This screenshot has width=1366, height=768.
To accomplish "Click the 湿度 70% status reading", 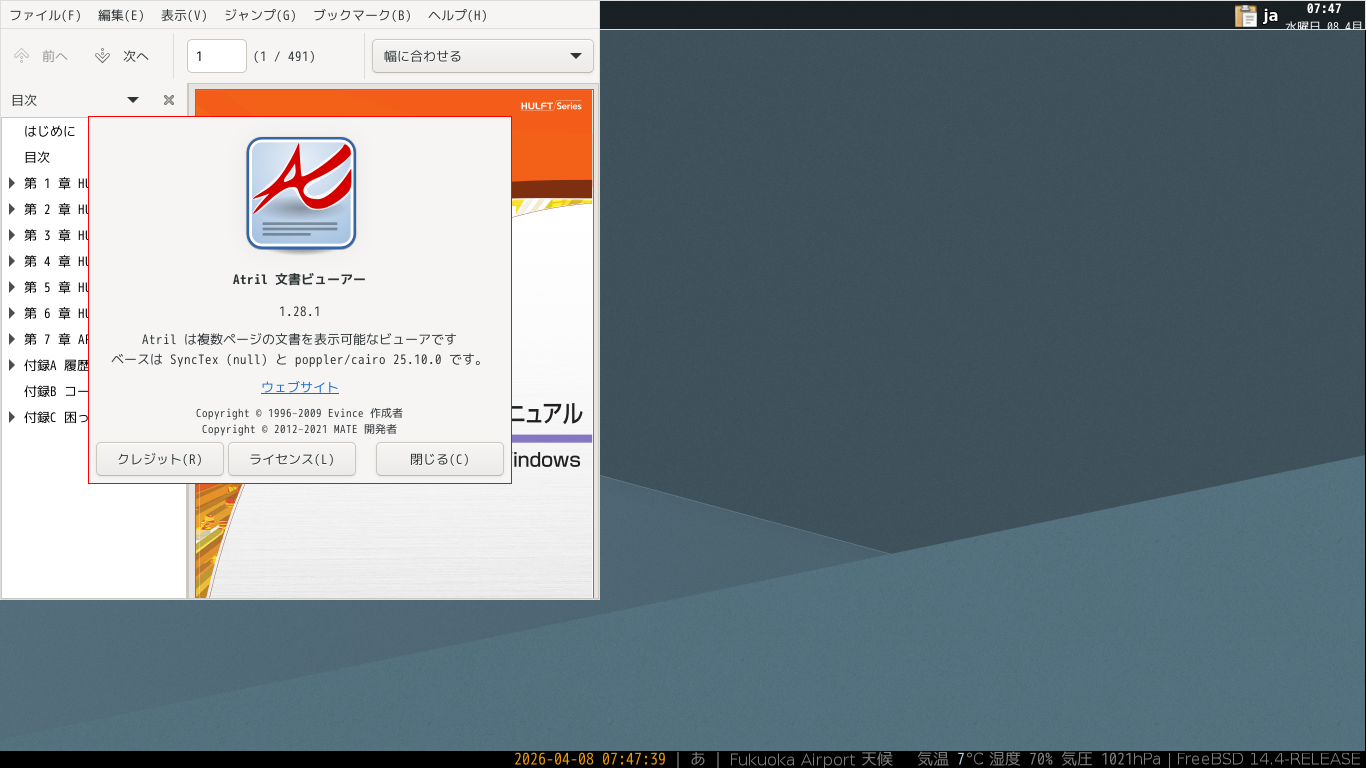I will click(1021, 759).
